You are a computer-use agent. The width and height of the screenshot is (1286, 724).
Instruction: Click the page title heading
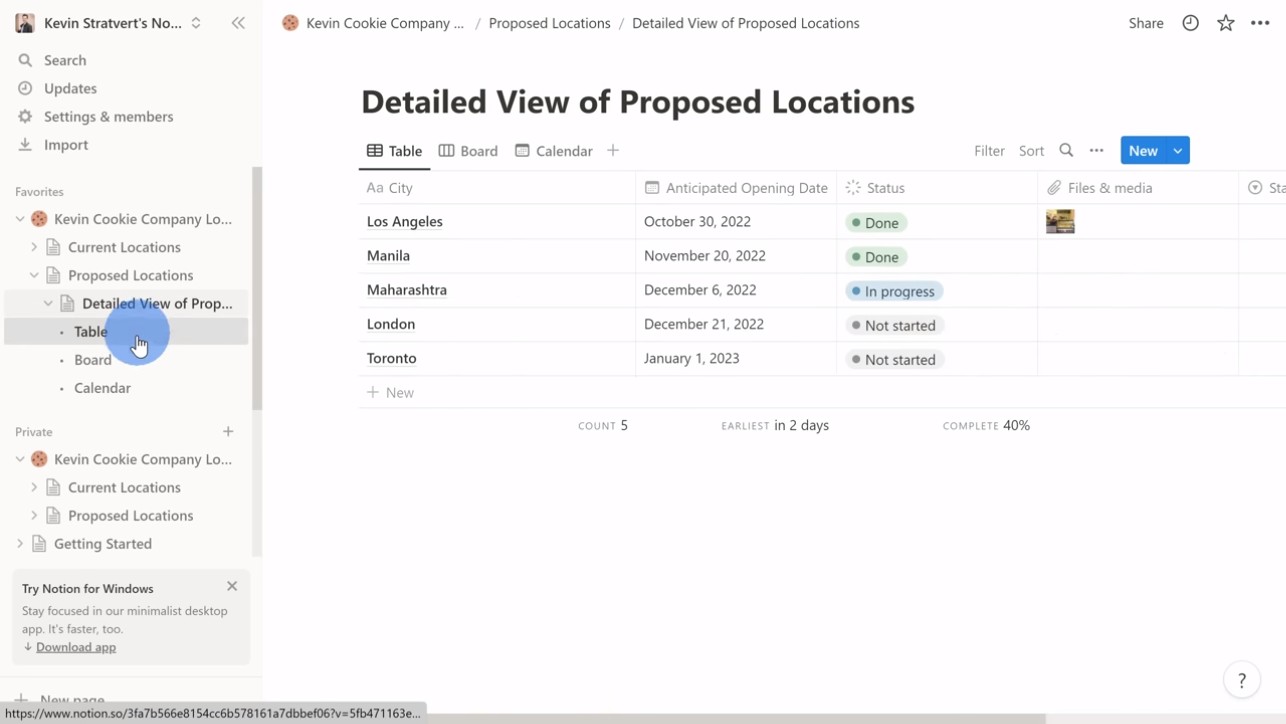(x=637, y=102)
